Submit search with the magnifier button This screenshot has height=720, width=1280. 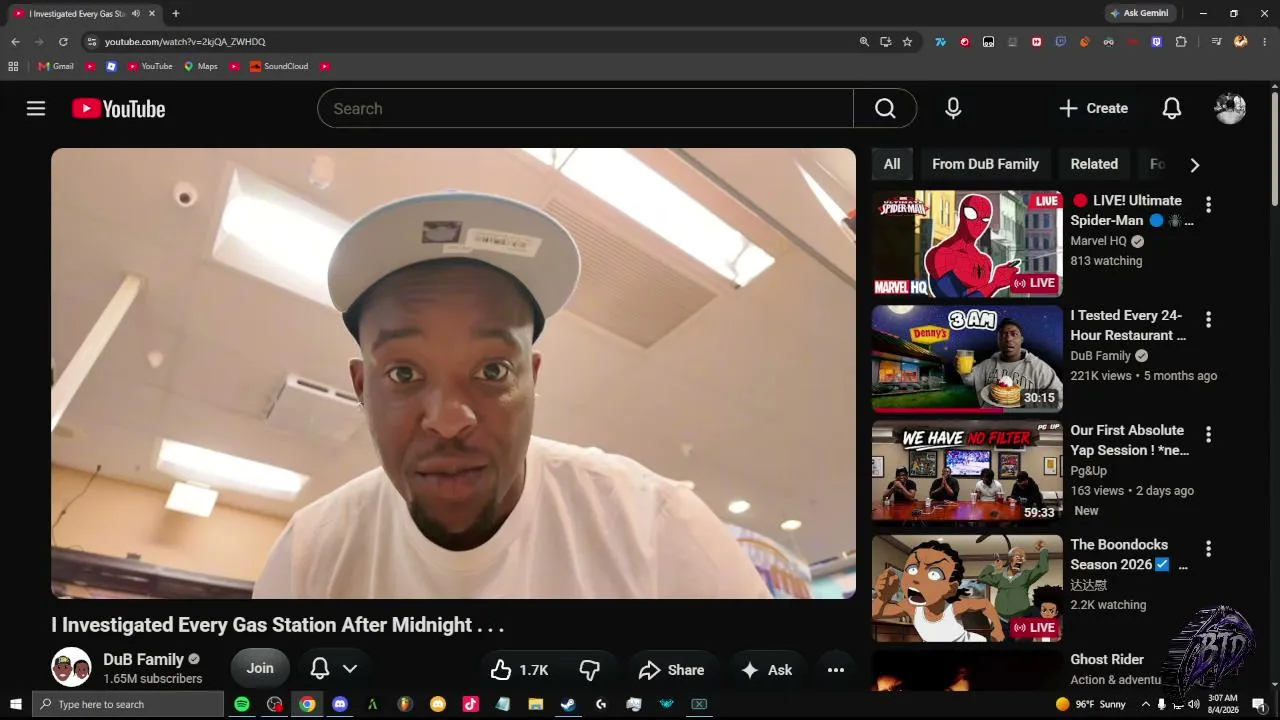click(885, 108)
